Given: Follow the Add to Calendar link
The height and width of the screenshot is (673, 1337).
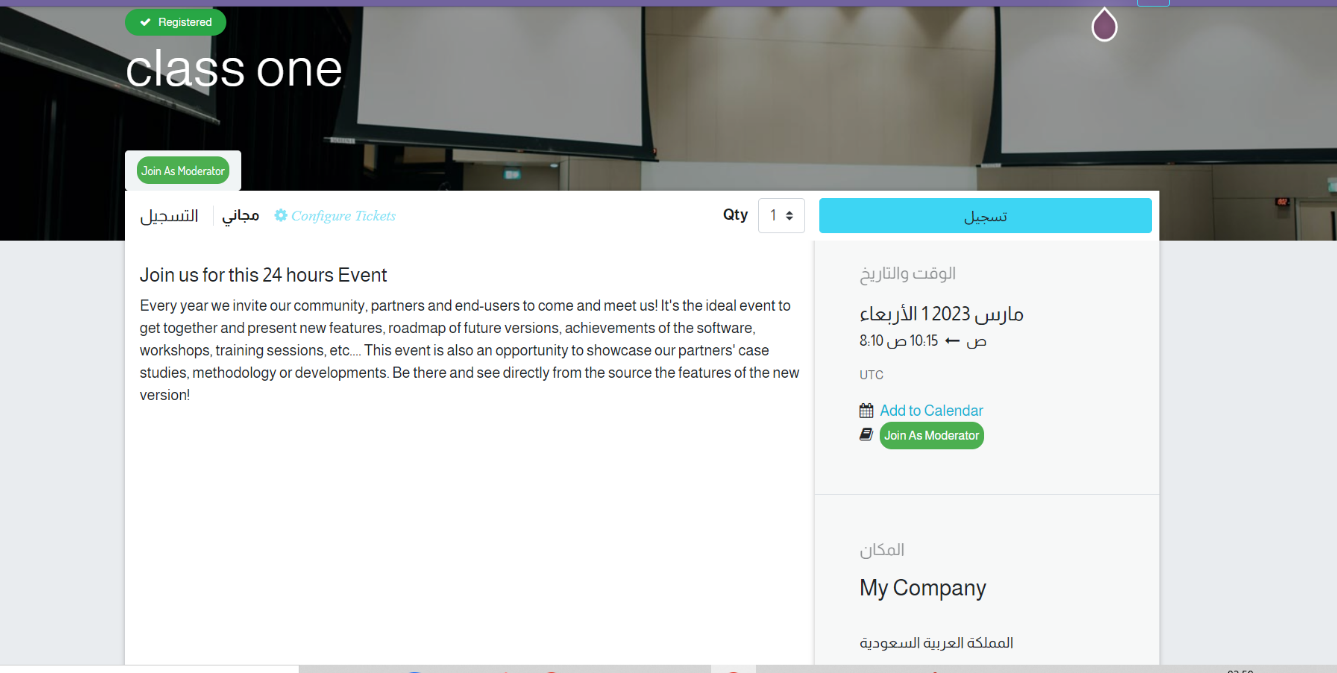Looking at the screenshot, I should click(931, 411).
